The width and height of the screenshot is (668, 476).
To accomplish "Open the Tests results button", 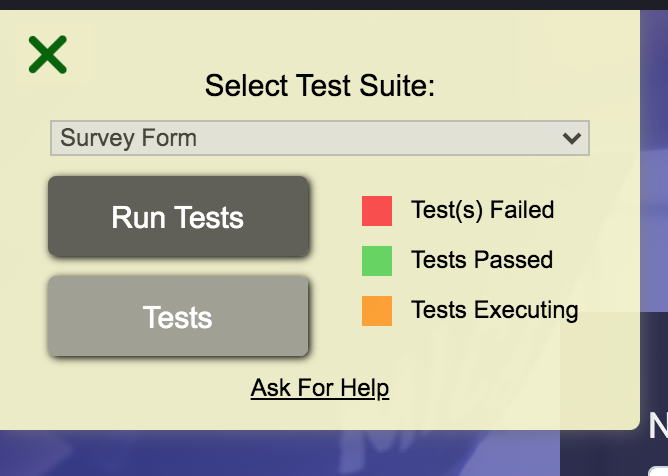I will (x=178, y=317).
